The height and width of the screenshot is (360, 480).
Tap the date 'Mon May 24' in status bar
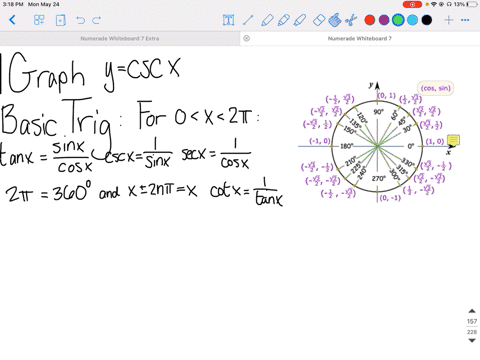[x=43, y=4]
